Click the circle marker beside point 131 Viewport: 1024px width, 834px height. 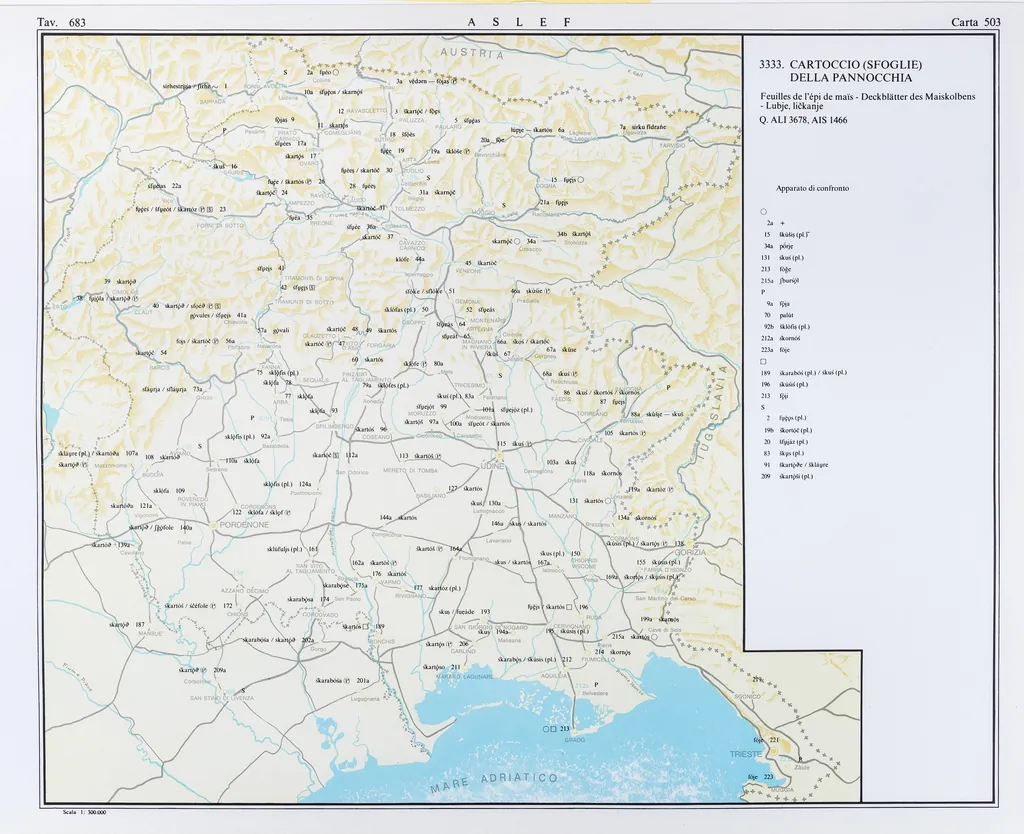[609, 500]
